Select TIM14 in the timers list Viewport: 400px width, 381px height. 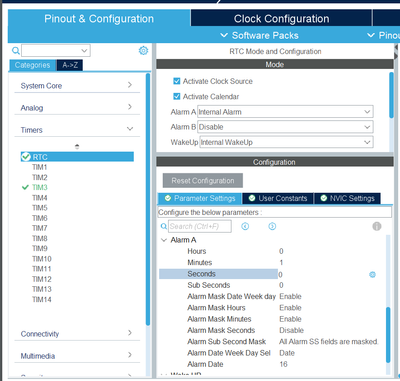42,299
